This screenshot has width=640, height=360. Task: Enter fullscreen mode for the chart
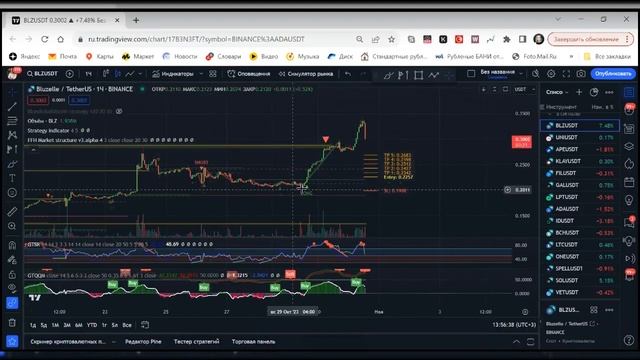point(566,74)
